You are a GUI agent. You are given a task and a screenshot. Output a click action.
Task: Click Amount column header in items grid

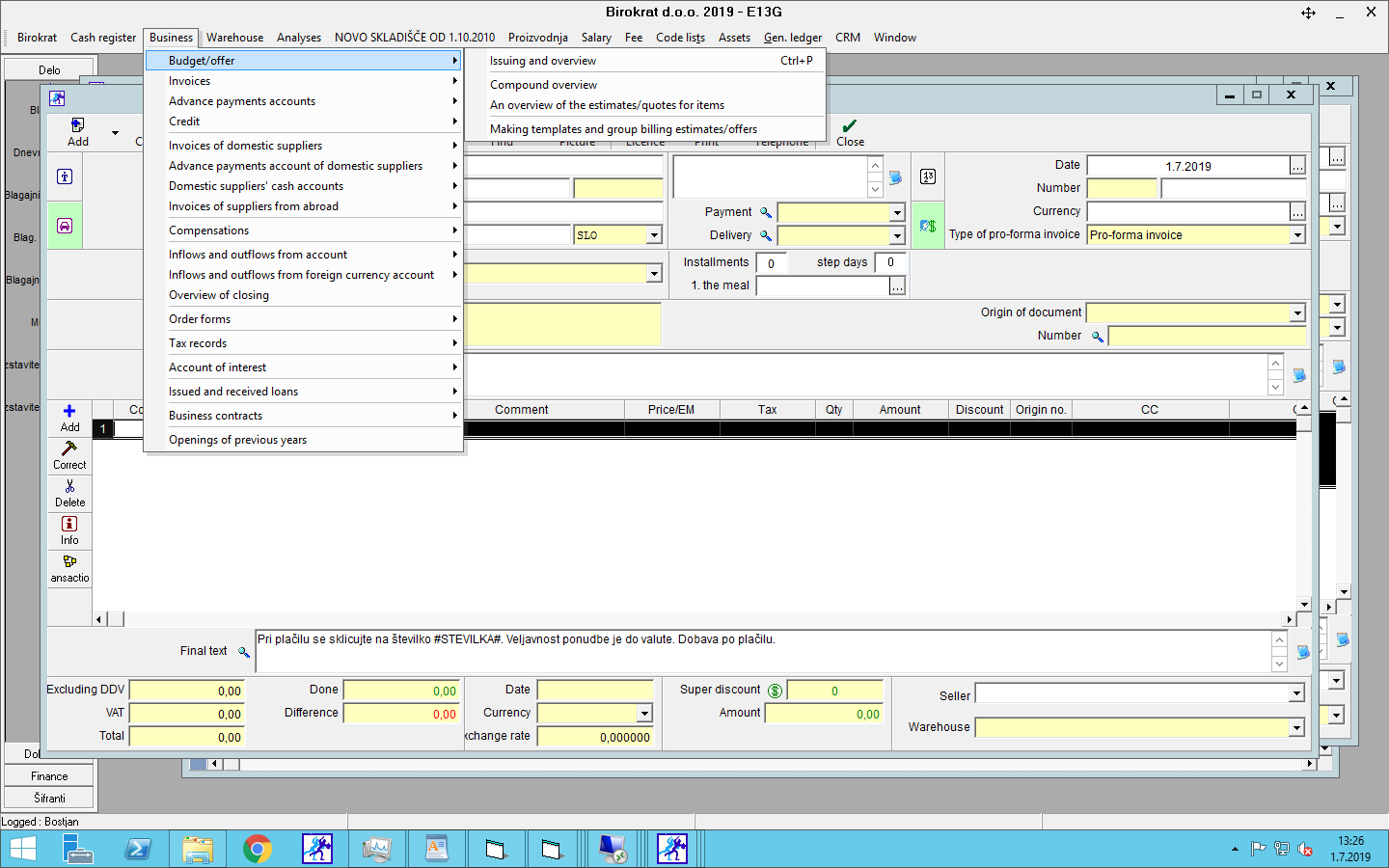[x=900, y=410]
